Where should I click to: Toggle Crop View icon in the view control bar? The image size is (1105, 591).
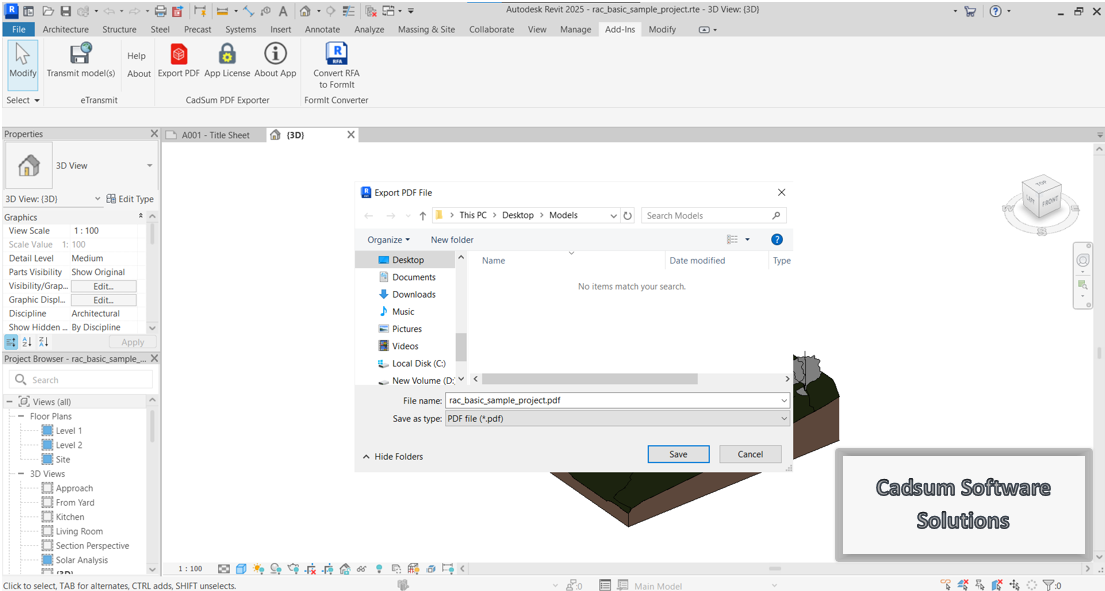310,568
